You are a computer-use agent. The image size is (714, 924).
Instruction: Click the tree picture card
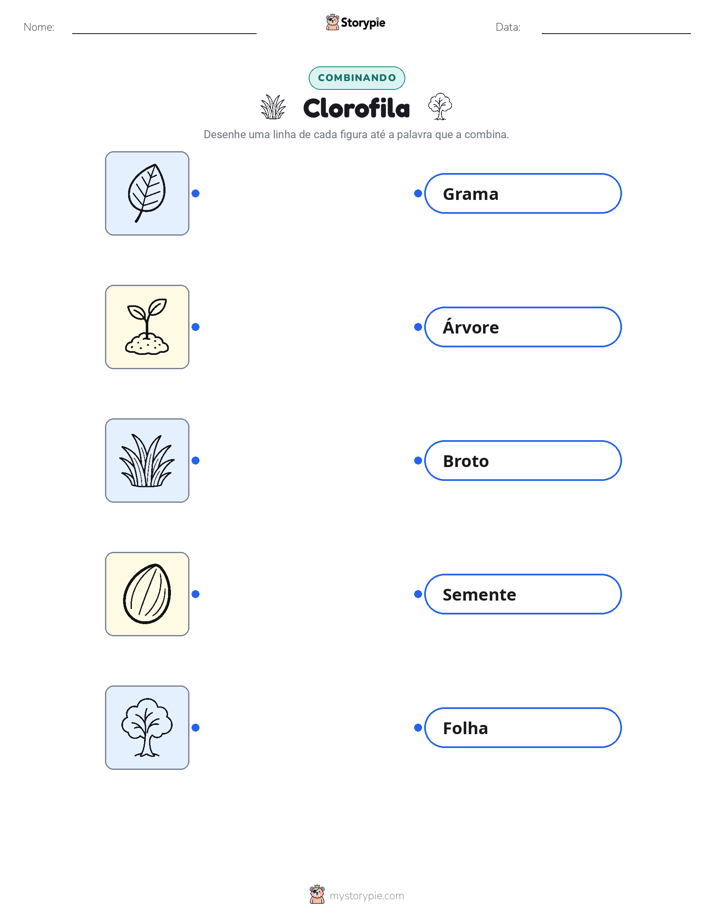click(147, 728)
